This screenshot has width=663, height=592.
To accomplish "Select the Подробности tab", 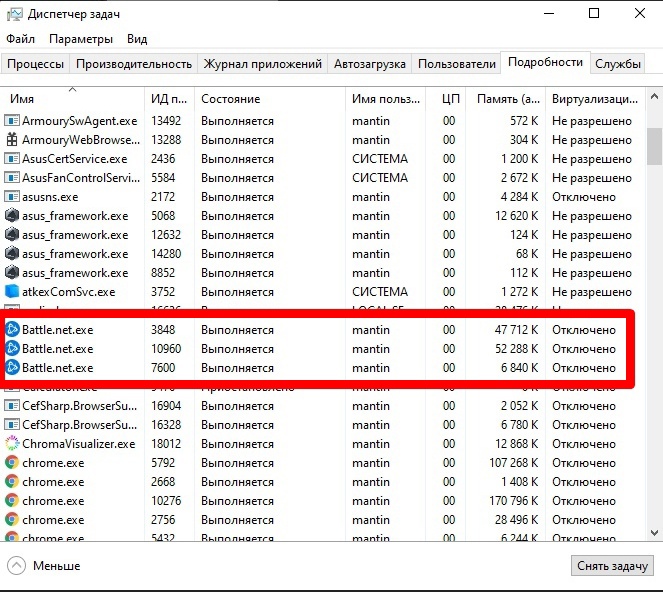I will tap(545, 62).
